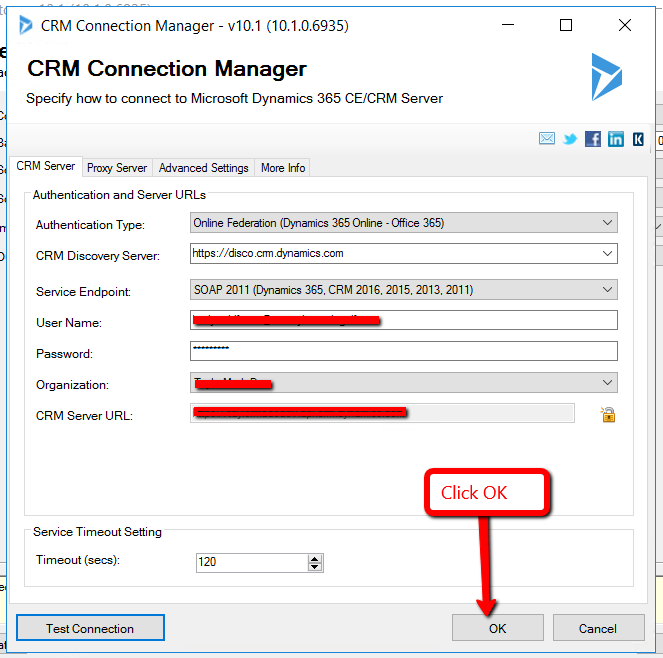This screenshot has width=663, height=658.
Task: Click the 'Timeout (secs):' label
Action: point(78,560)
